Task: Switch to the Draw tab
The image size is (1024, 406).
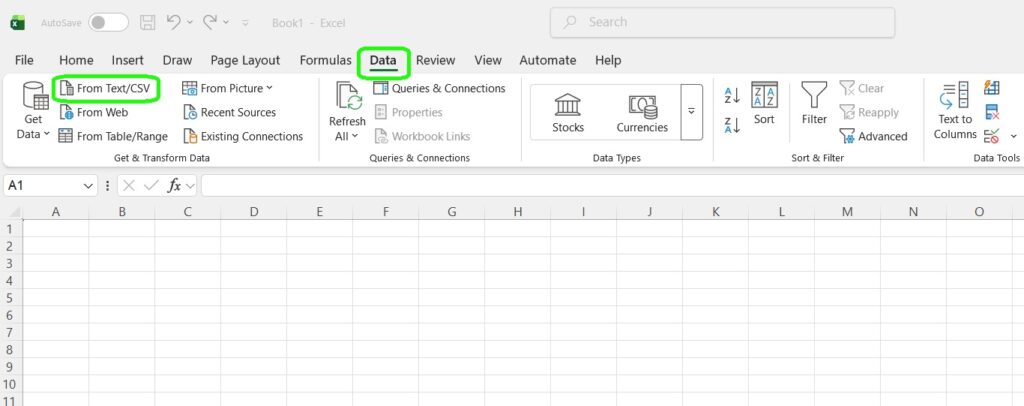Action: pos(177,60)
